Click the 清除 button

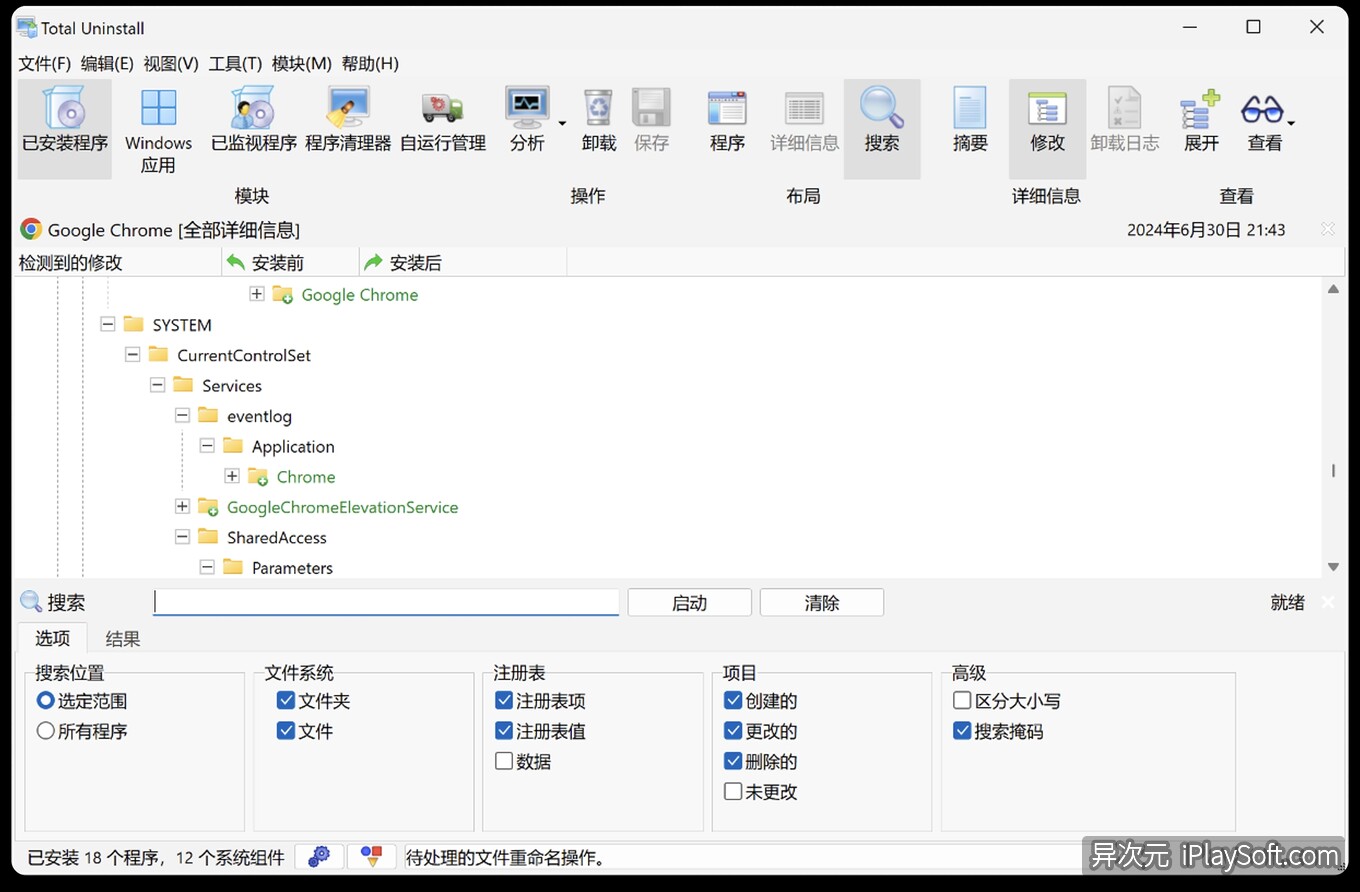point(820,602)
